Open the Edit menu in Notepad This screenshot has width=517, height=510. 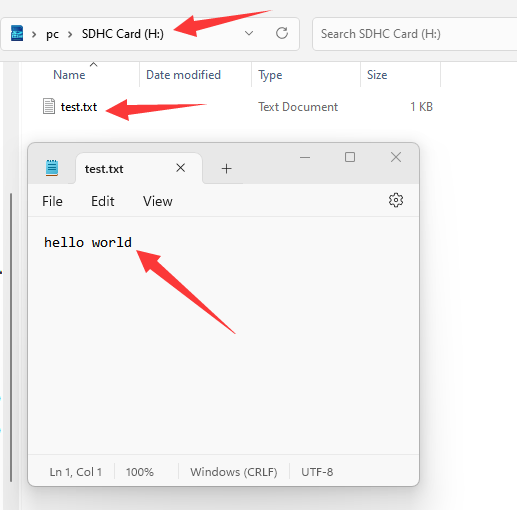103,201
